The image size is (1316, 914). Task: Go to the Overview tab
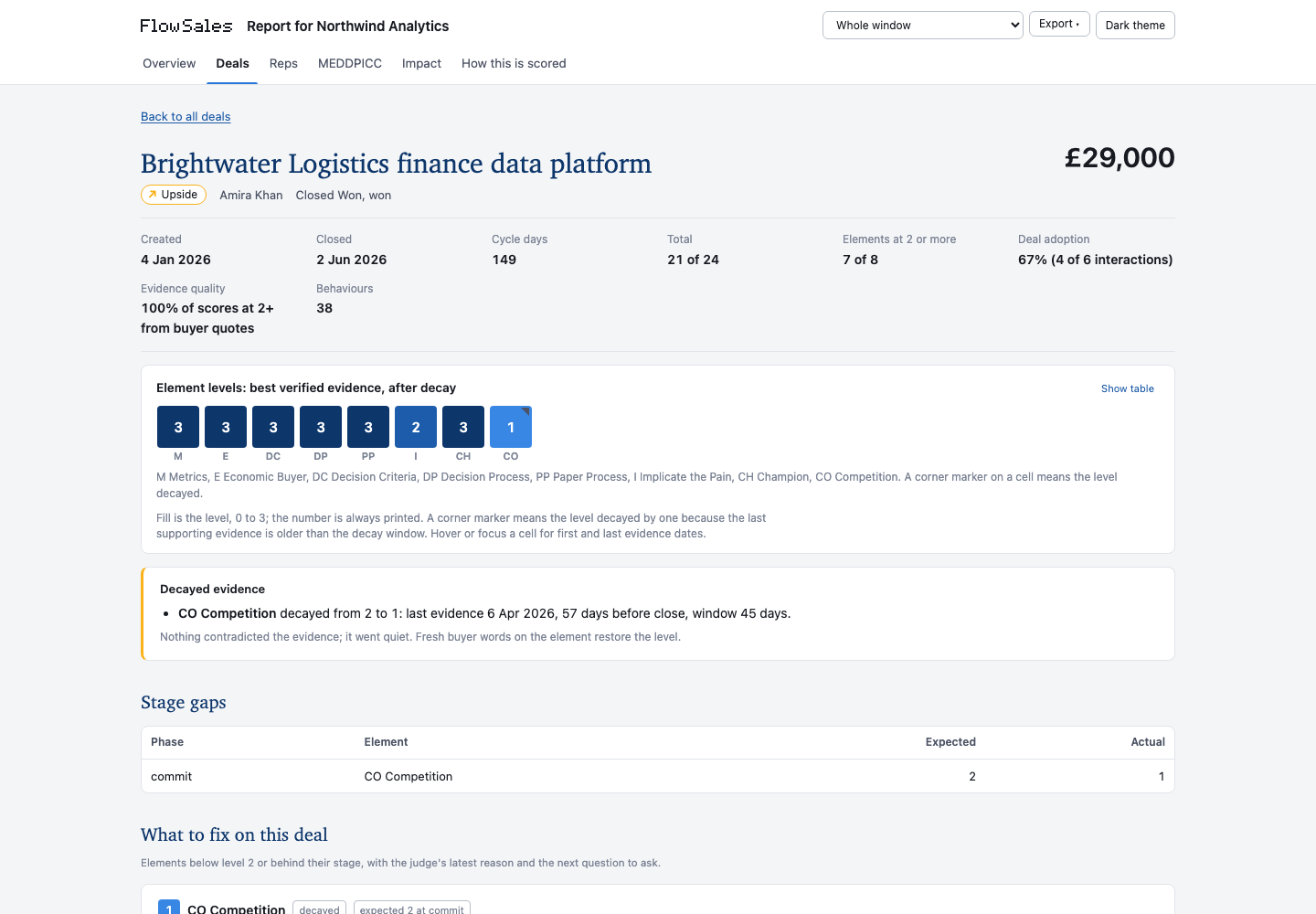click(169, 63)
